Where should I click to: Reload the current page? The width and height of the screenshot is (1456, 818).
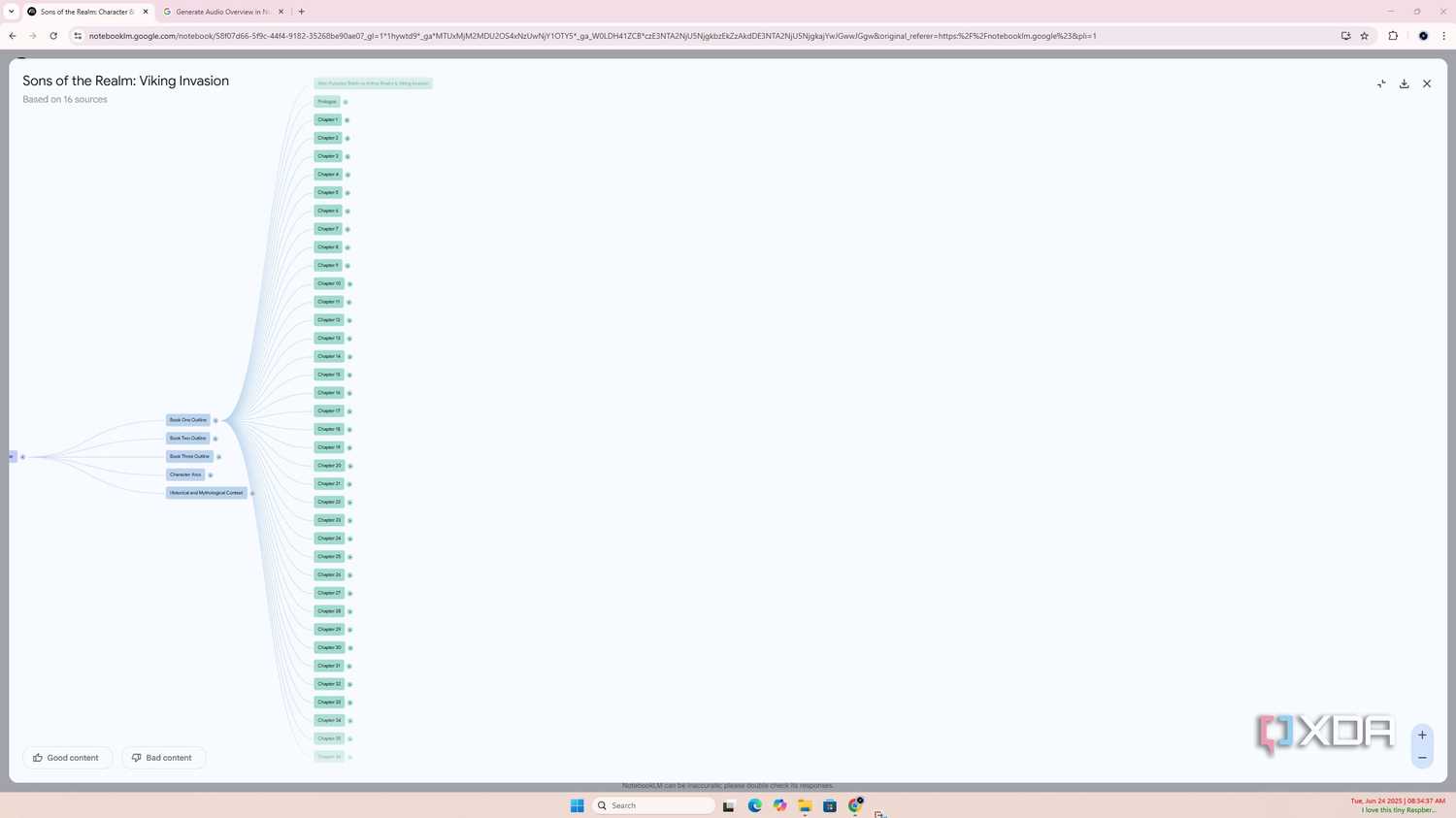point(53,36)
